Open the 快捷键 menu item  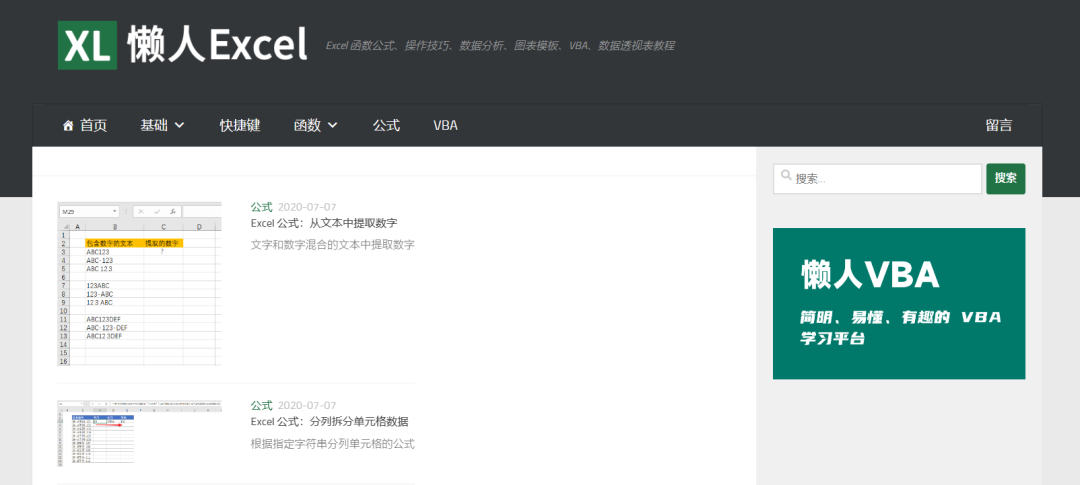[240, 125]
